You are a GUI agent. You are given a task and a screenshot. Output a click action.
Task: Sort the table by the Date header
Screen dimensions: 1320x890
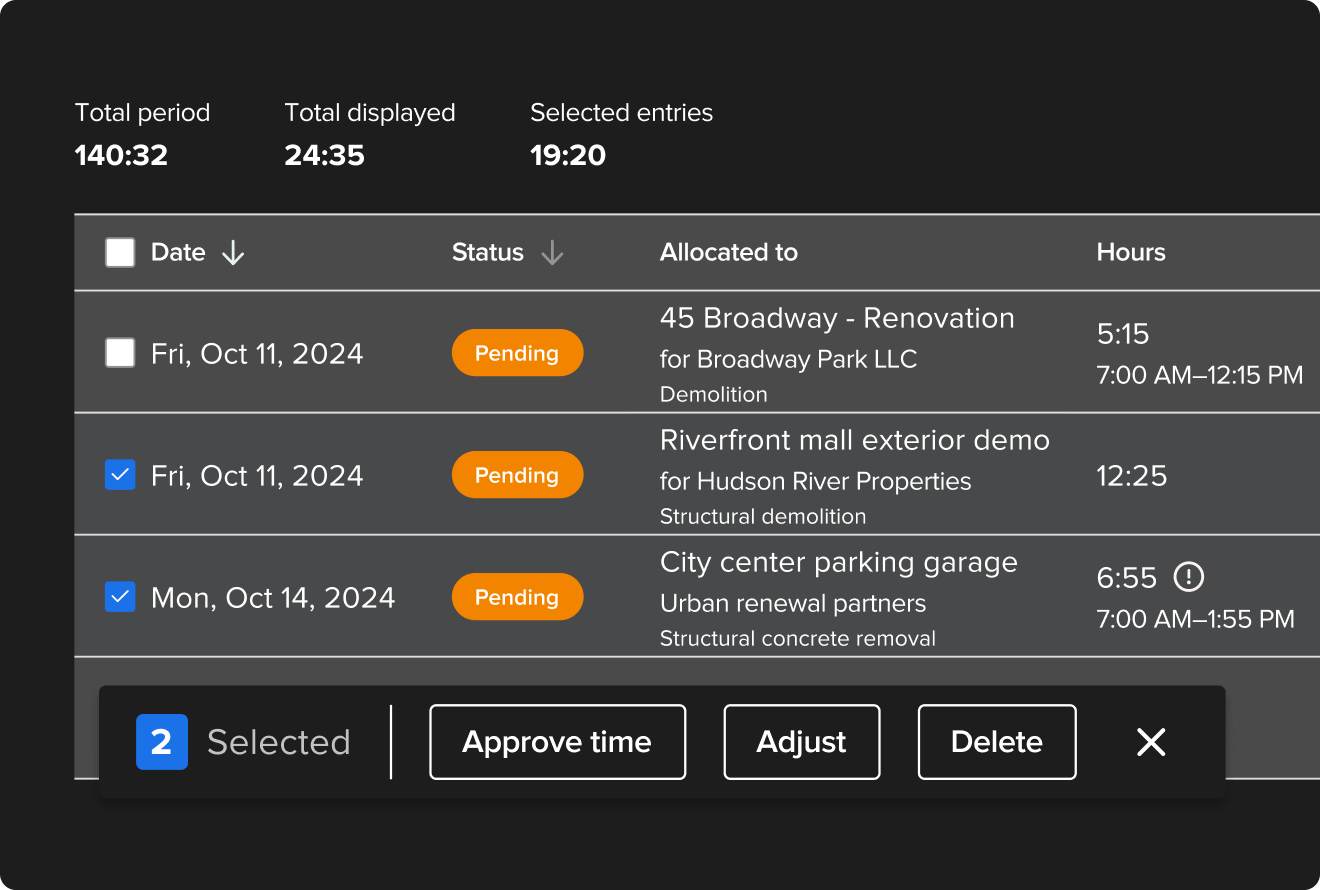click(x=176, y=252)
